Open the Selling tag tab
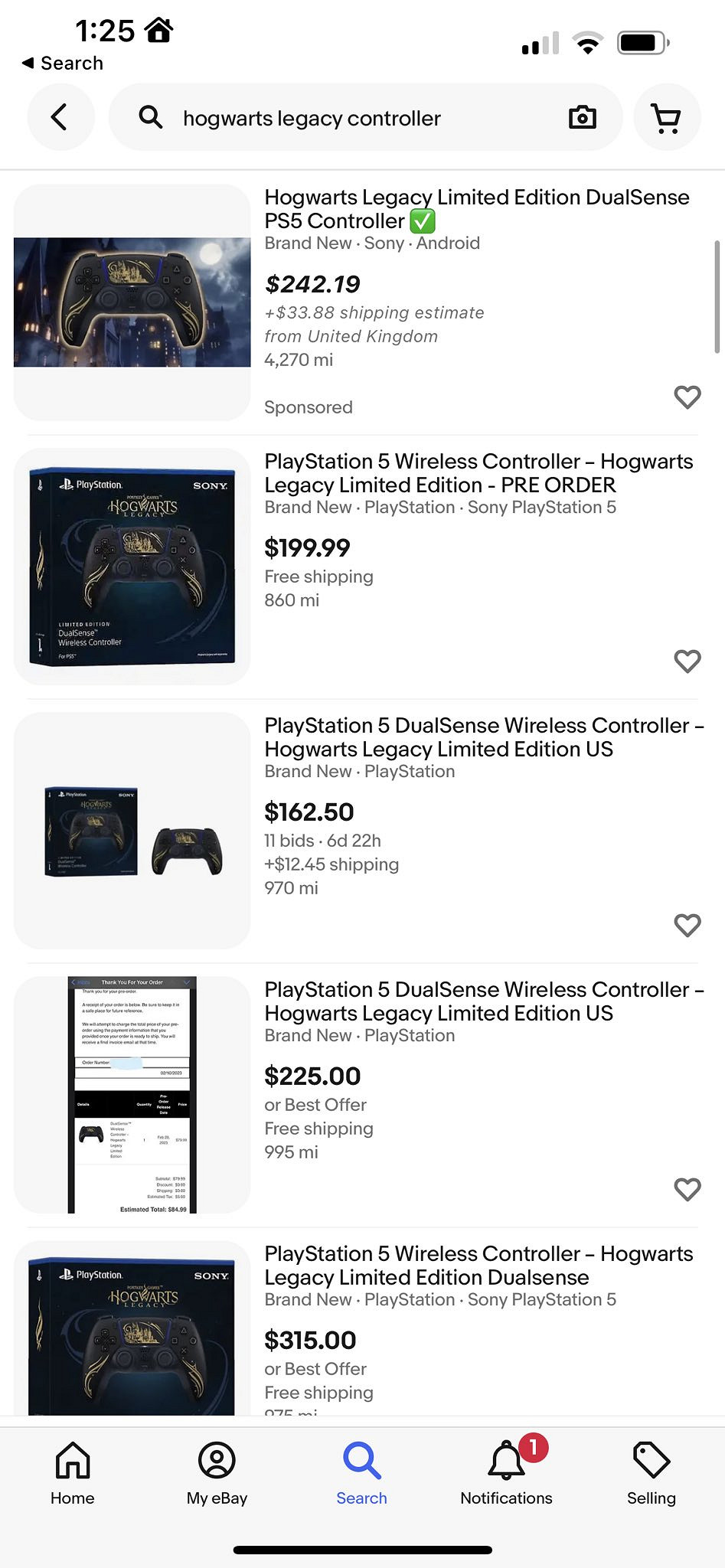 [x=651, y=1473]
